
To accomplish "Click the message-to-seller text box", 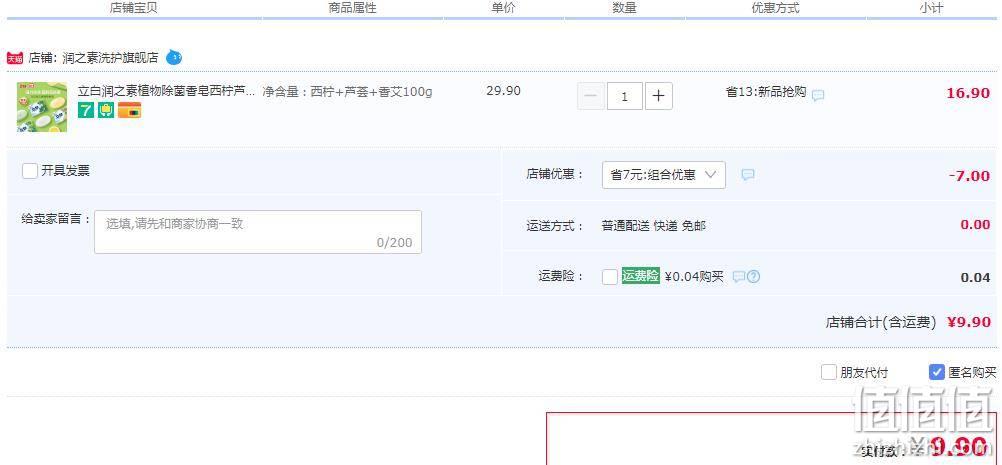I will (x=258, y=232).
